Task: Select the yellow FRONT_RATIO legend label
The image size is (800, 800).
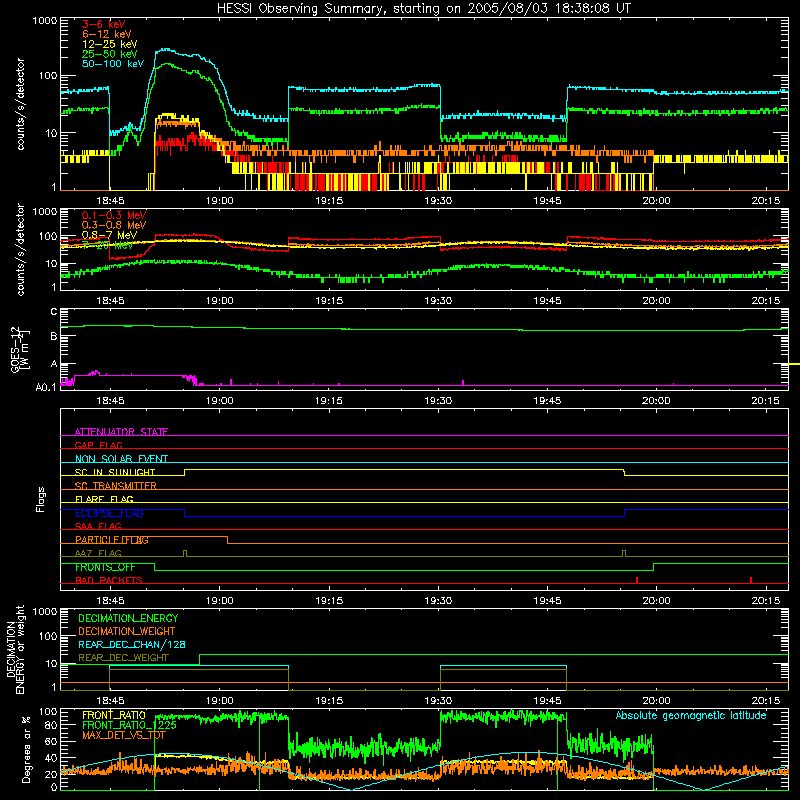Action: [114, 715]
